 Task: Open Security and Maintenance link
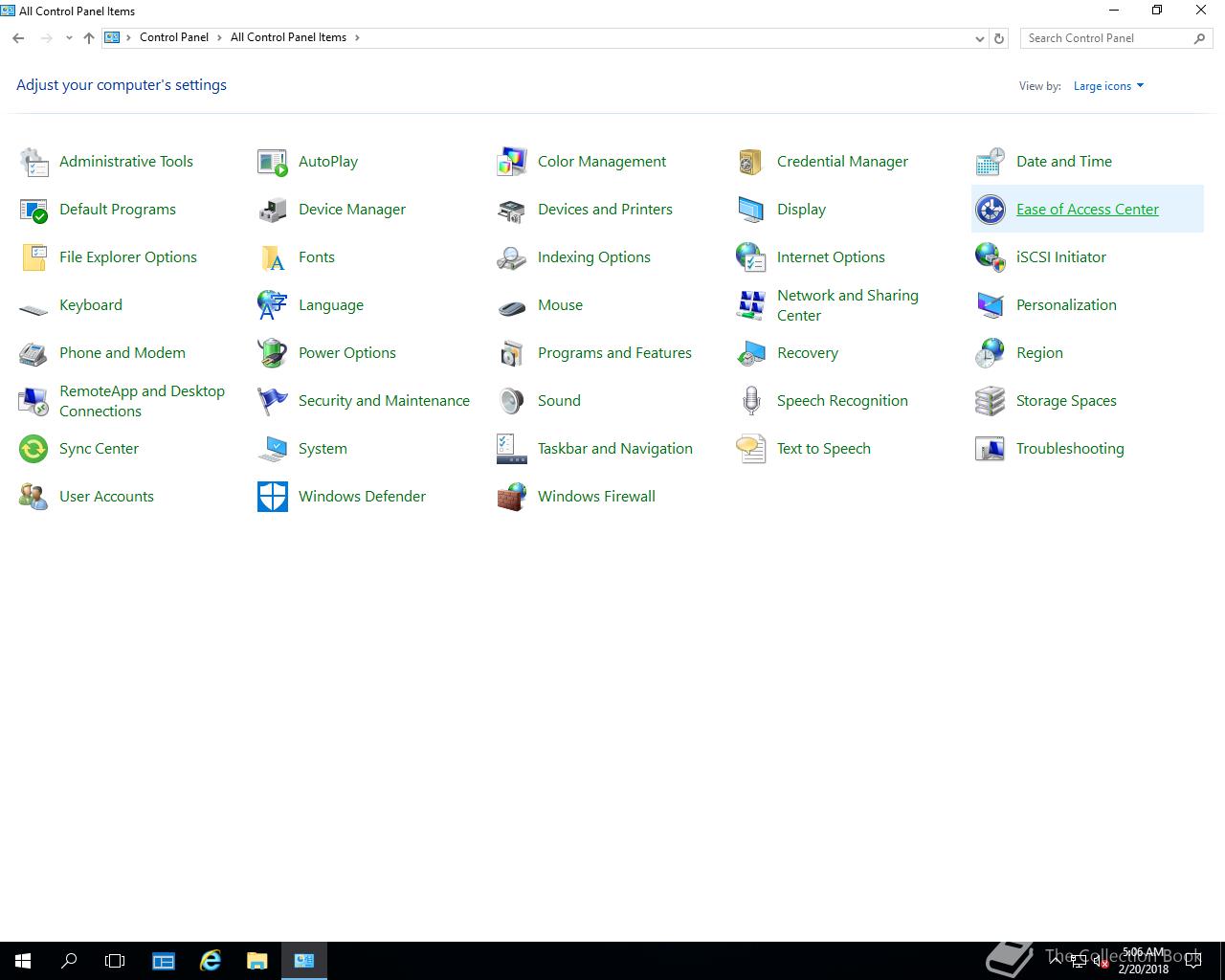[x=384, y=401]
